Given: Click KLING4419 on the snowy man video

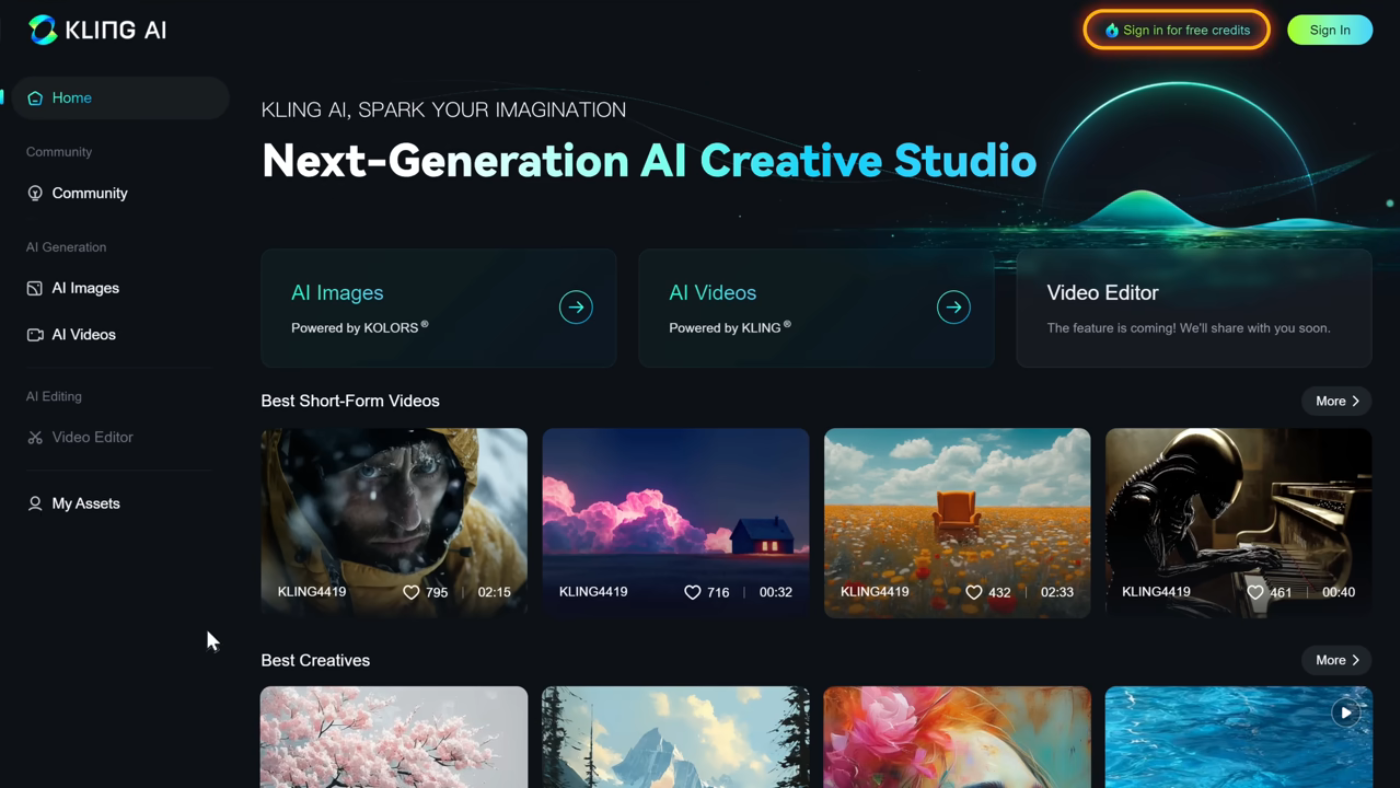Looking at the screenshot, I should [312, 592].
